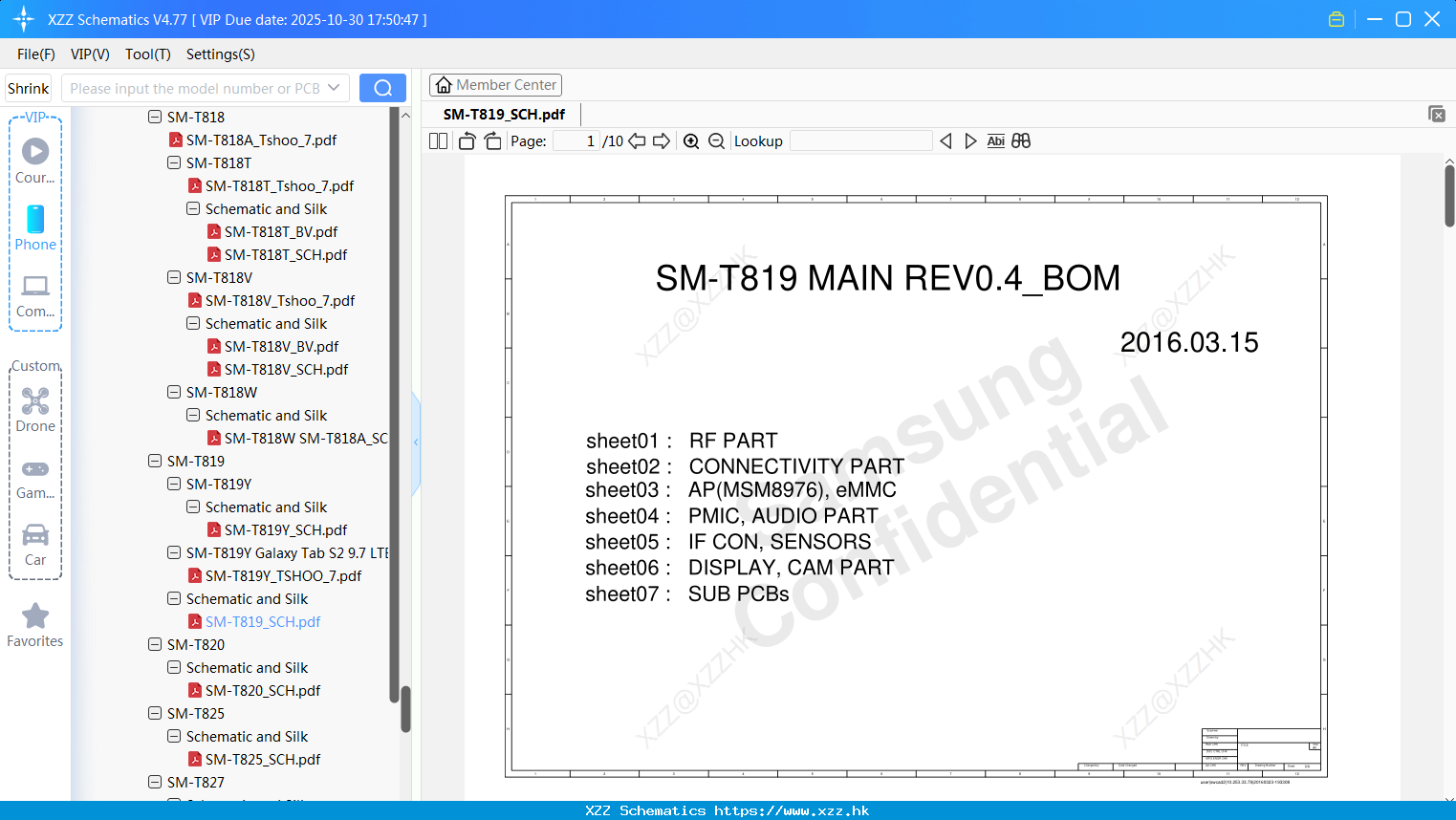Click the left panel collapse handle
Viewport: 1456px width, 820px height.
(x=416, y=442)
